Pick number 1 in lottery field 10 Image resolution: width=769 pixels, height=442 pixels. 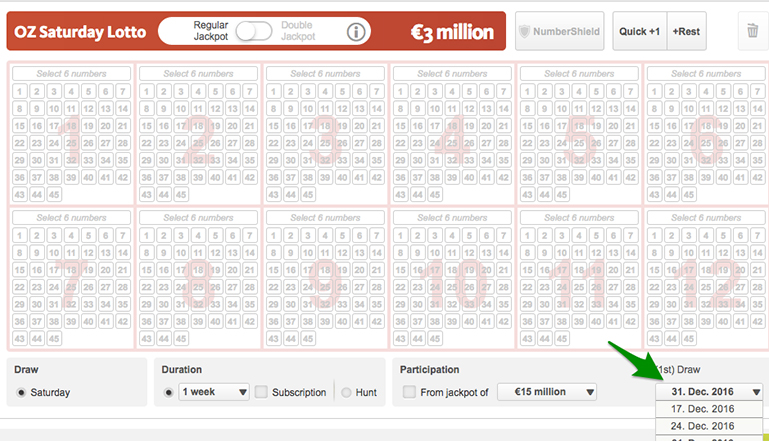401,235
